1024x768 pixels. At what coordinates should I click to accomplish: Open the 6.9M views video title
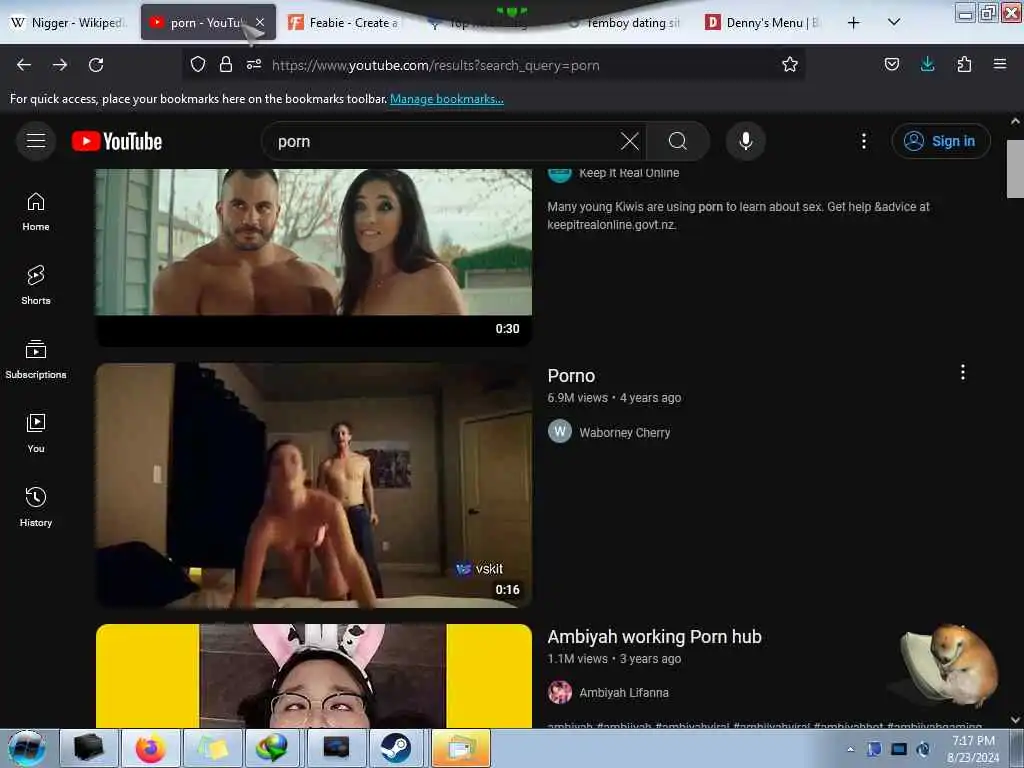click(x=571, y=376)
